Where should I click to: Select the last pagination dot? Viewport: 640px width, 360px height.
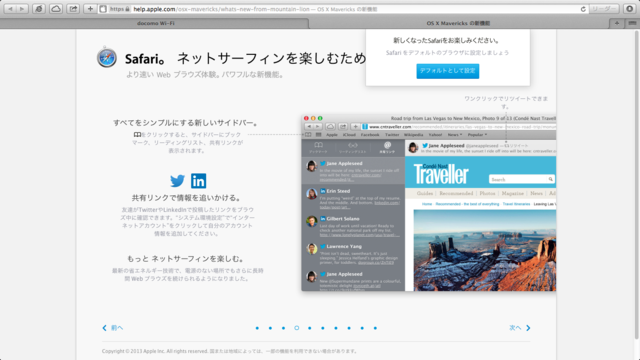(375, 328)
